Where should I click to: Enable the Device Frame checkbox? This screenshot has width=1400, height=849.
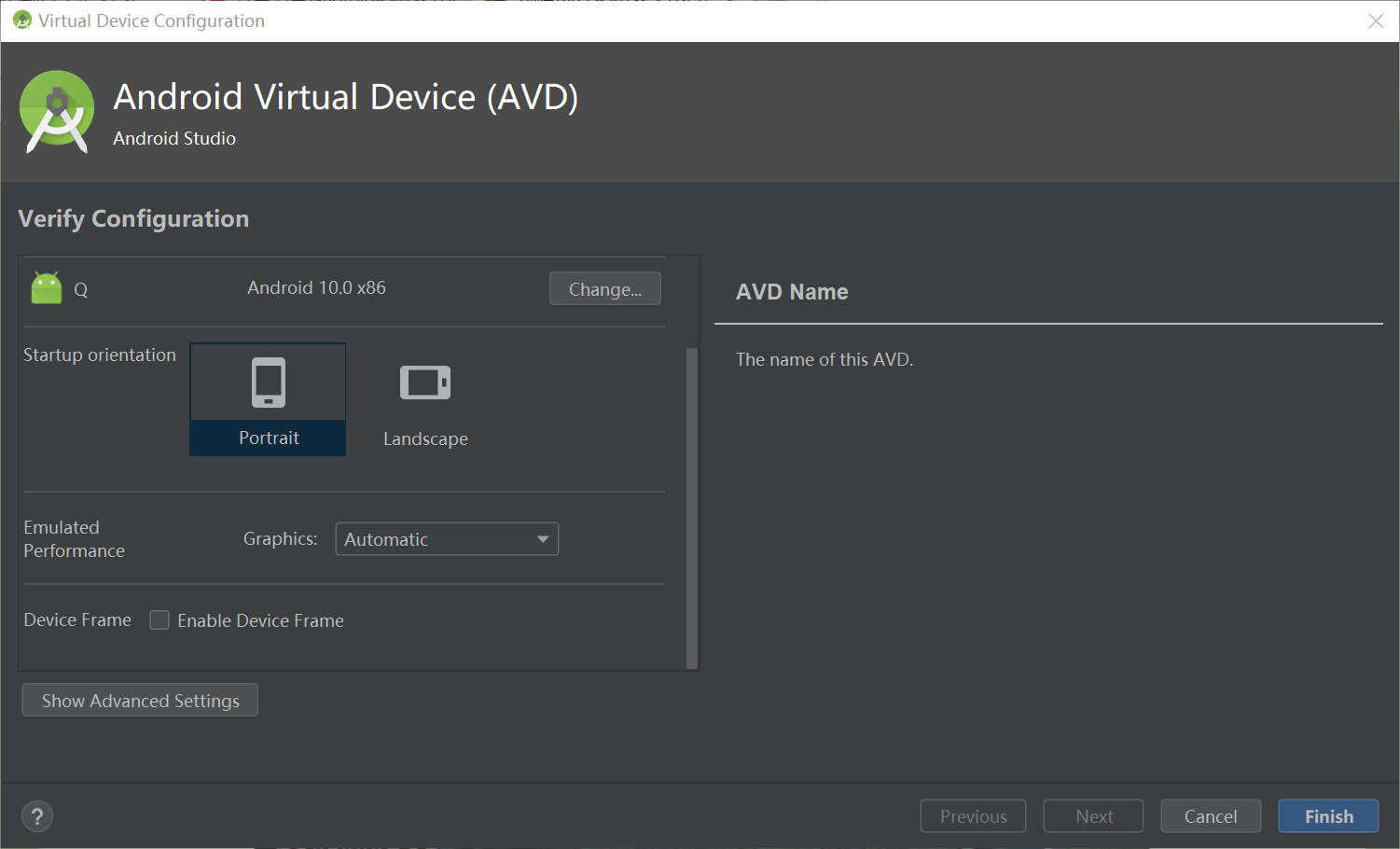[x=159, y=620]
